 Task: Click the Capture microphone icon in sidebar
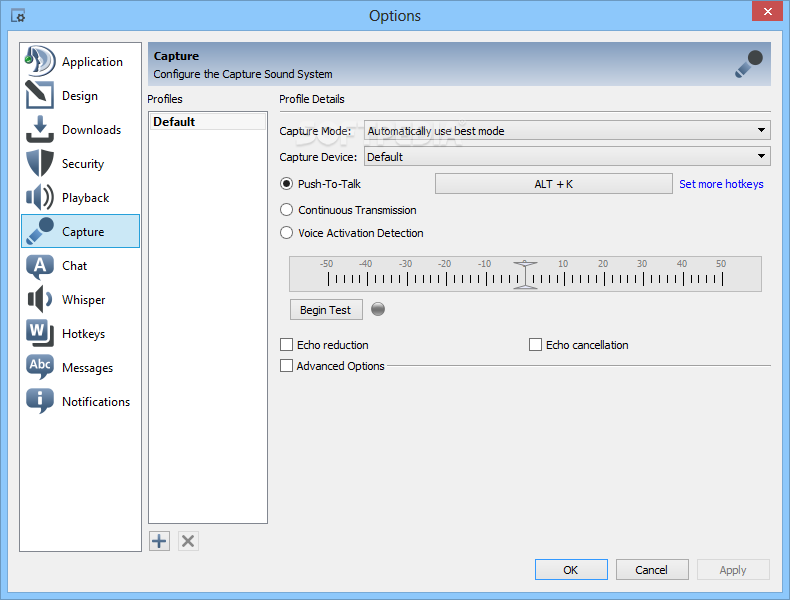point(40,231)
